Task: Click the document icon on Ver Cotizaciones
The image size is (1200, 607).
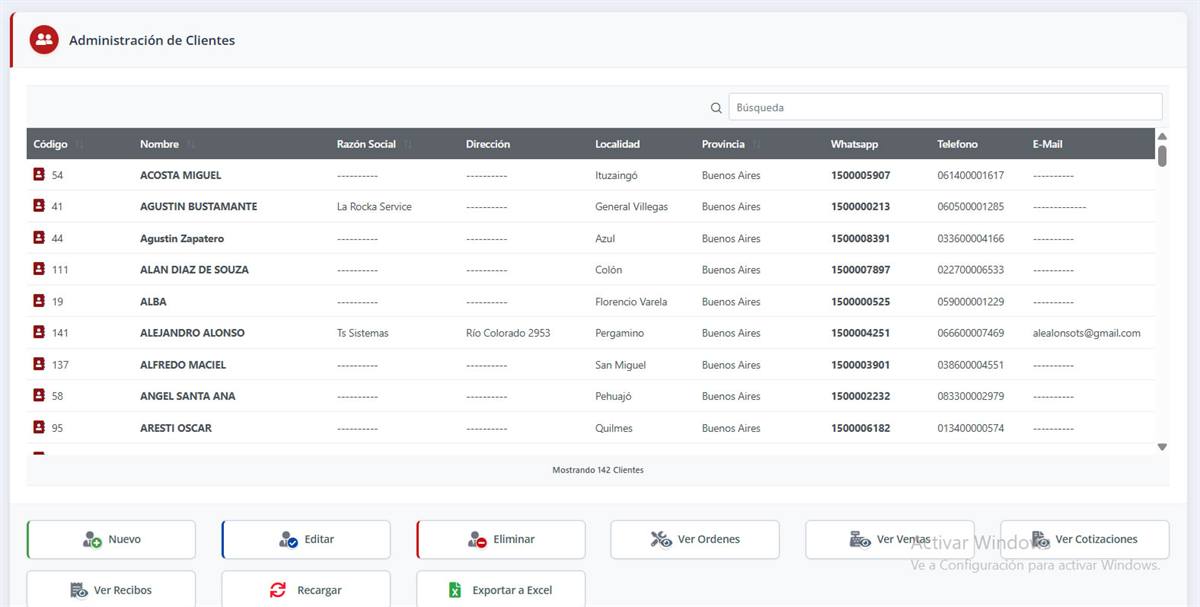Action: [x=1040, y=540]
